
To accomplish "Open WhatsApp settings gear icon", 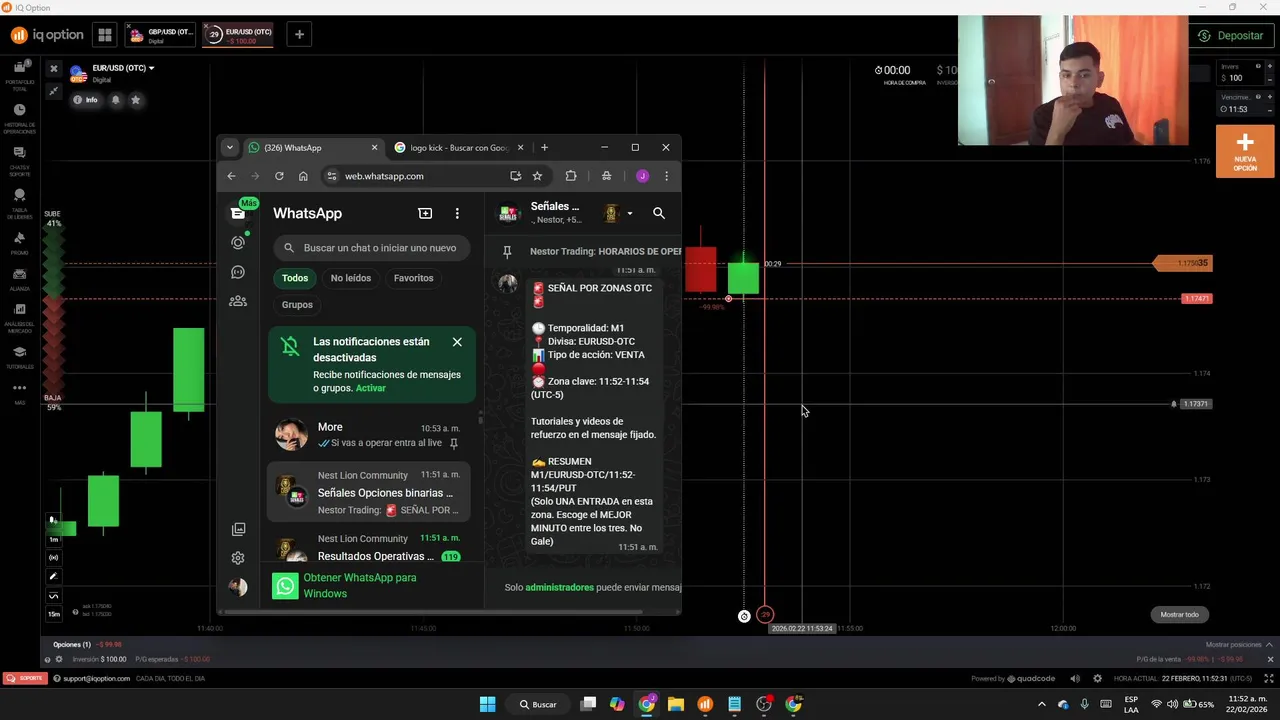I will coord(238,558).
